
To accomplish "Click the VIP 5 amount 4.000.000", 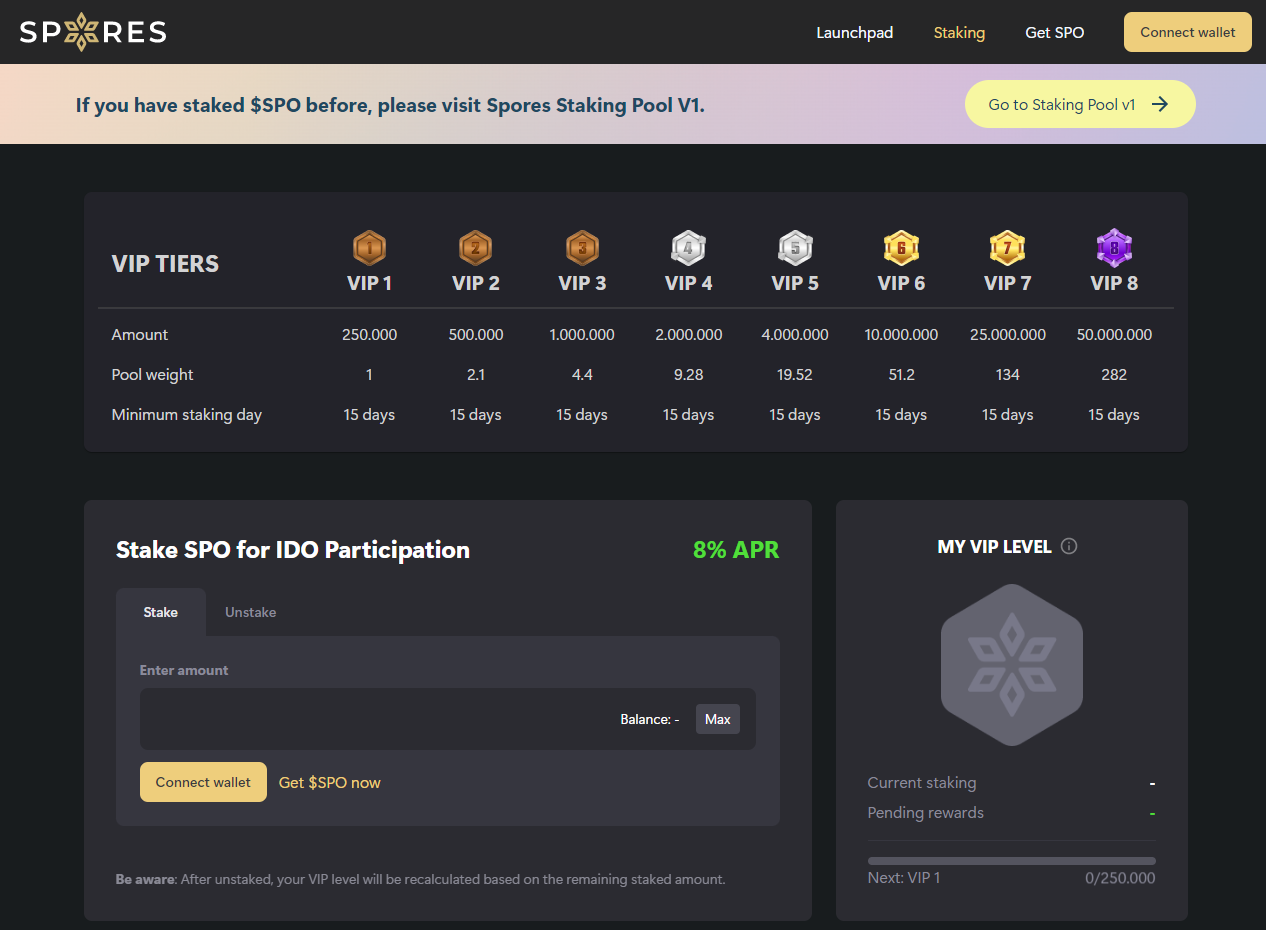I will point(795,335).
